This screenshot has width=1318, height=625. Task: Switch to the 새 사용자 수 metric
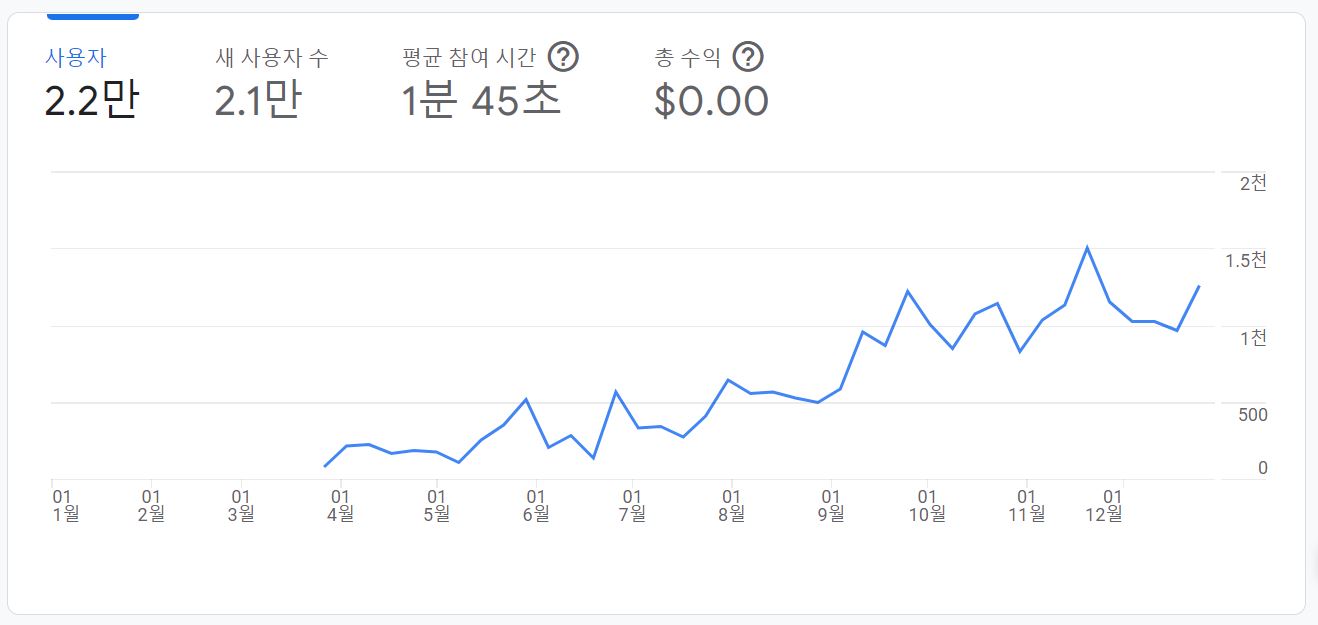pyautogui.click(x=271, y=58)
